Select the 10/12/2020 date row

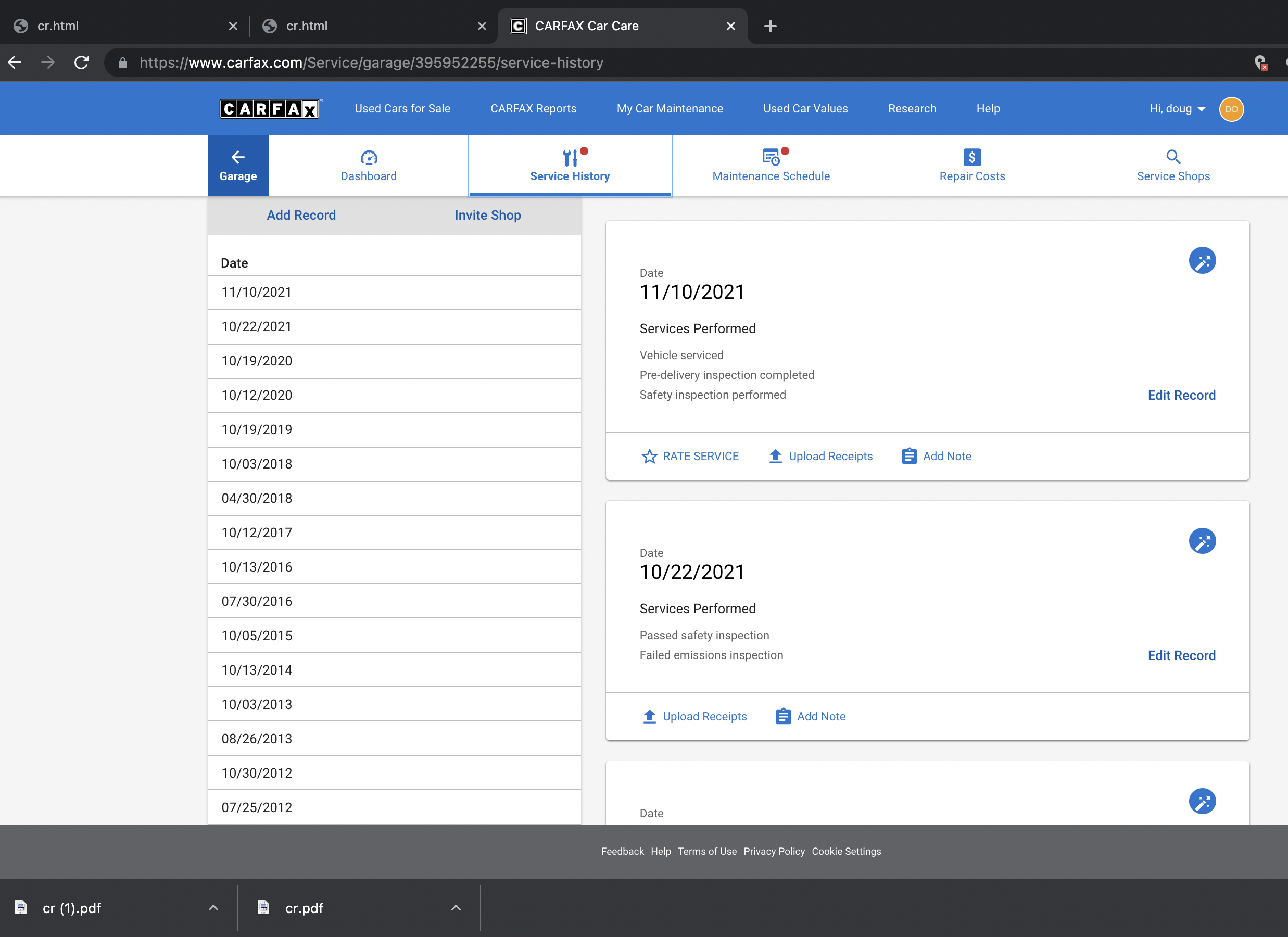(395, 396)
